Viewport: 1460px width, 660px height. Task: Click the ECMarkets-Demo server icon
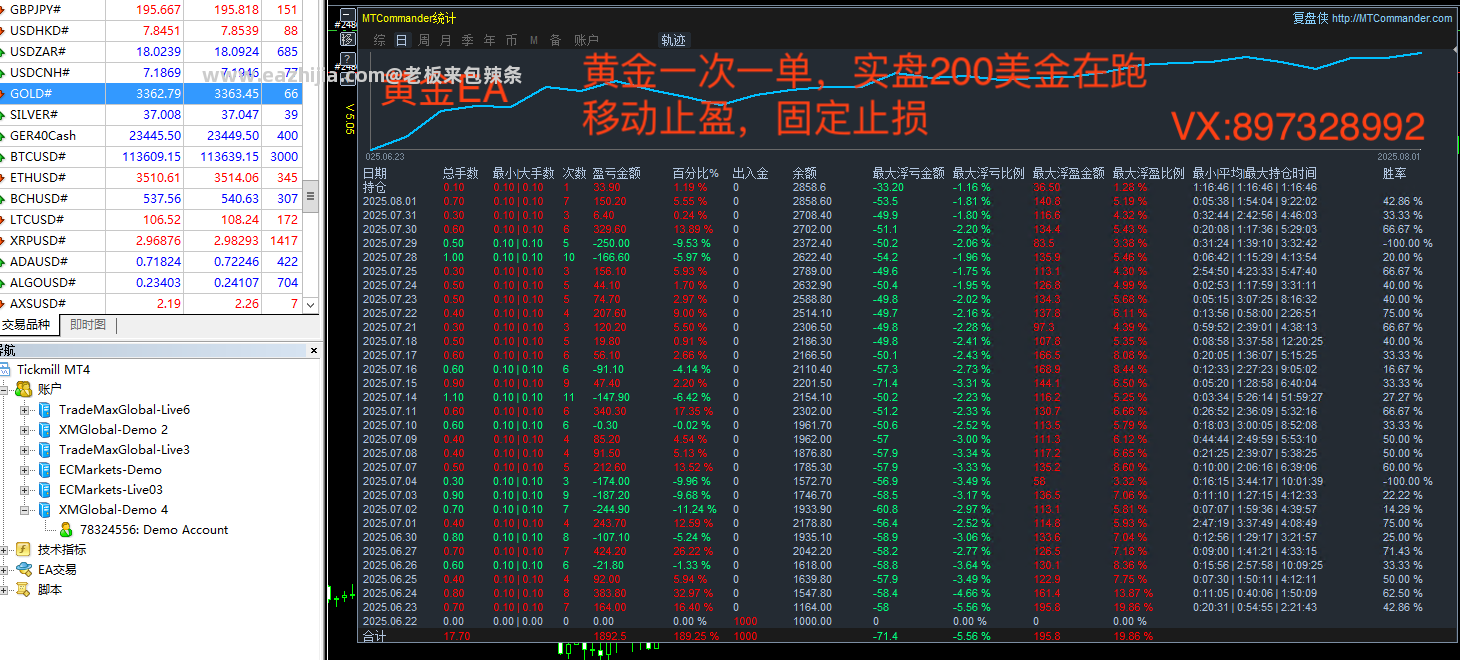coord(45,469)
